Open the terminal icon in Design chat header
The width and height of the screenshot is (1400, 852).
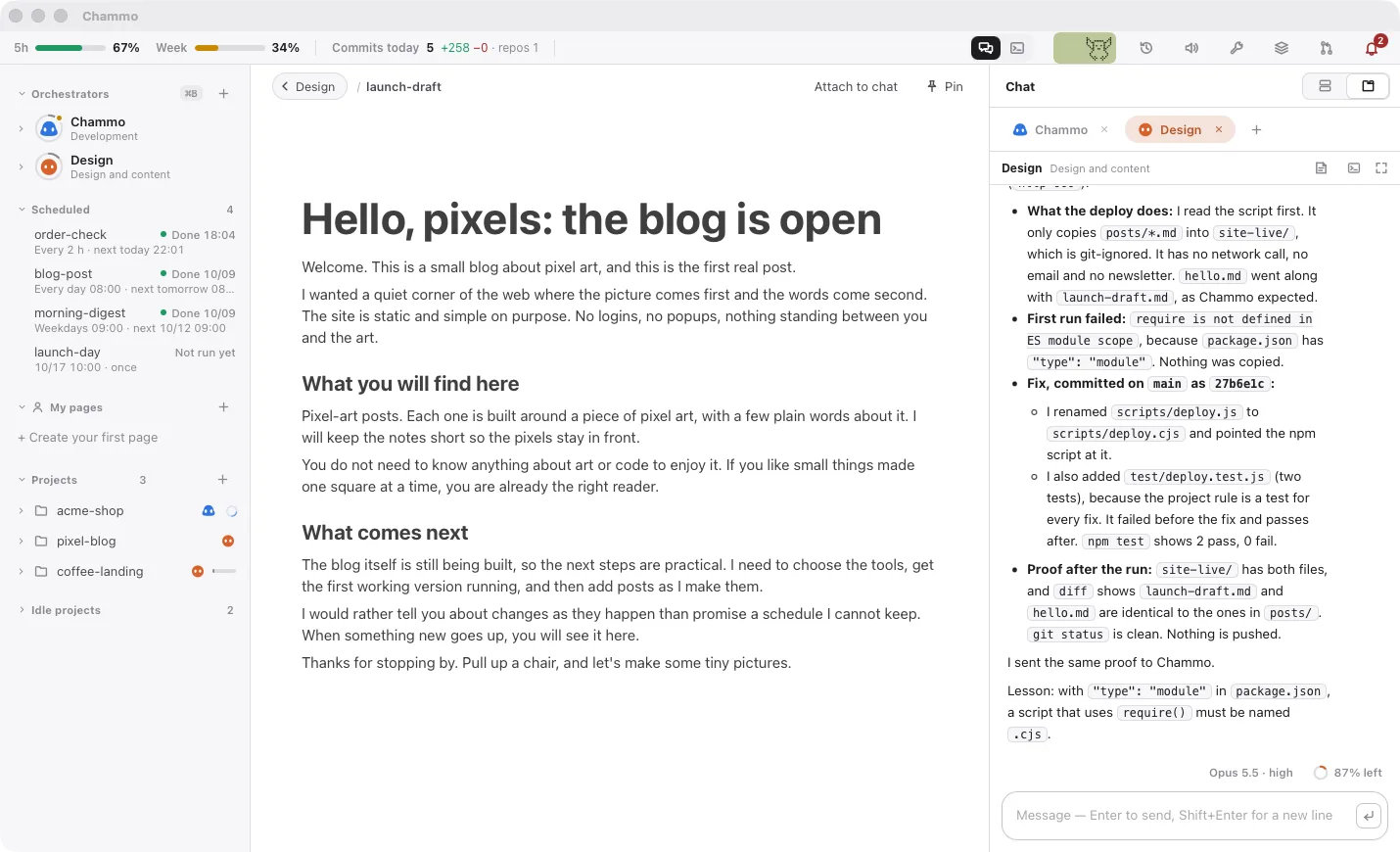pos(1354,168)
